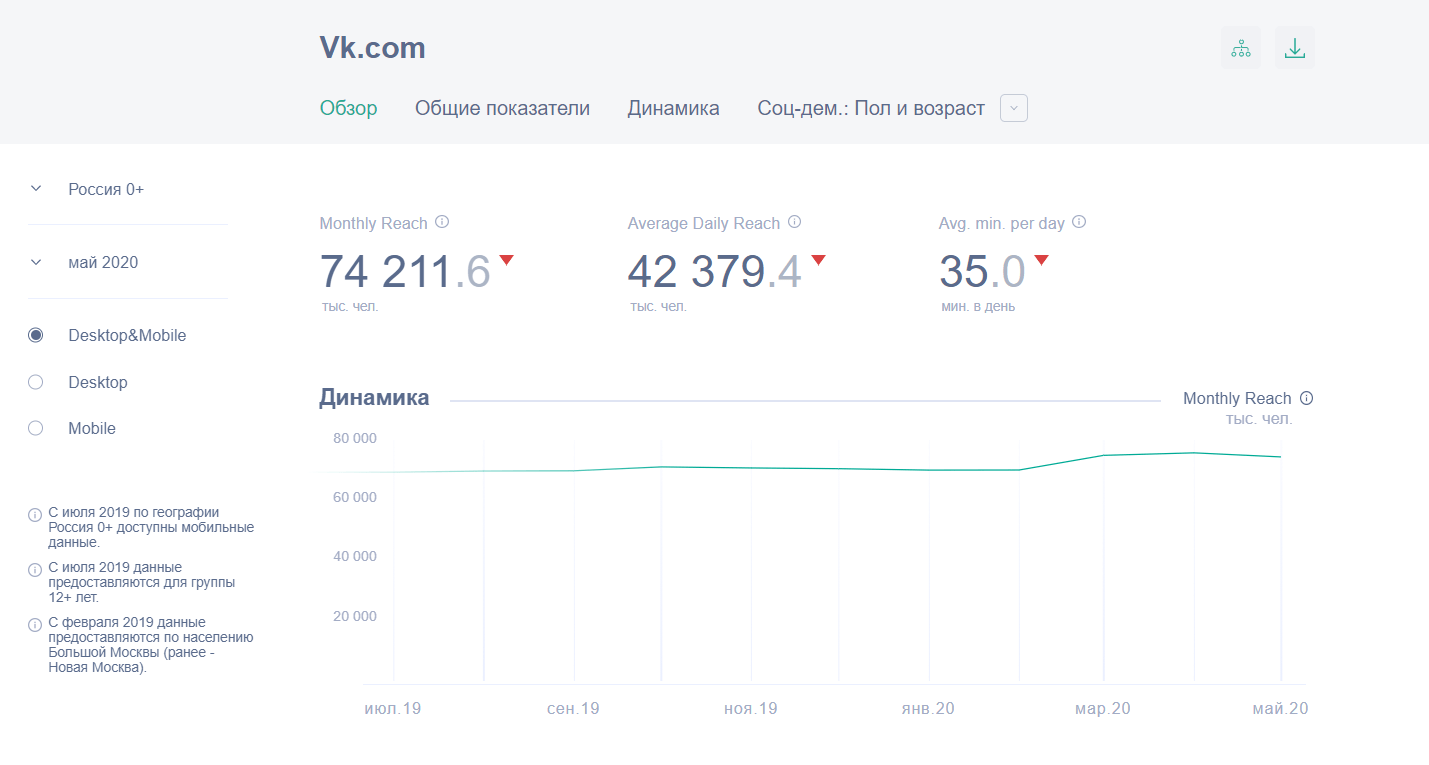Select the Mobile radio button
This screenshot has height=765, width=1429.
pos(36,428)
